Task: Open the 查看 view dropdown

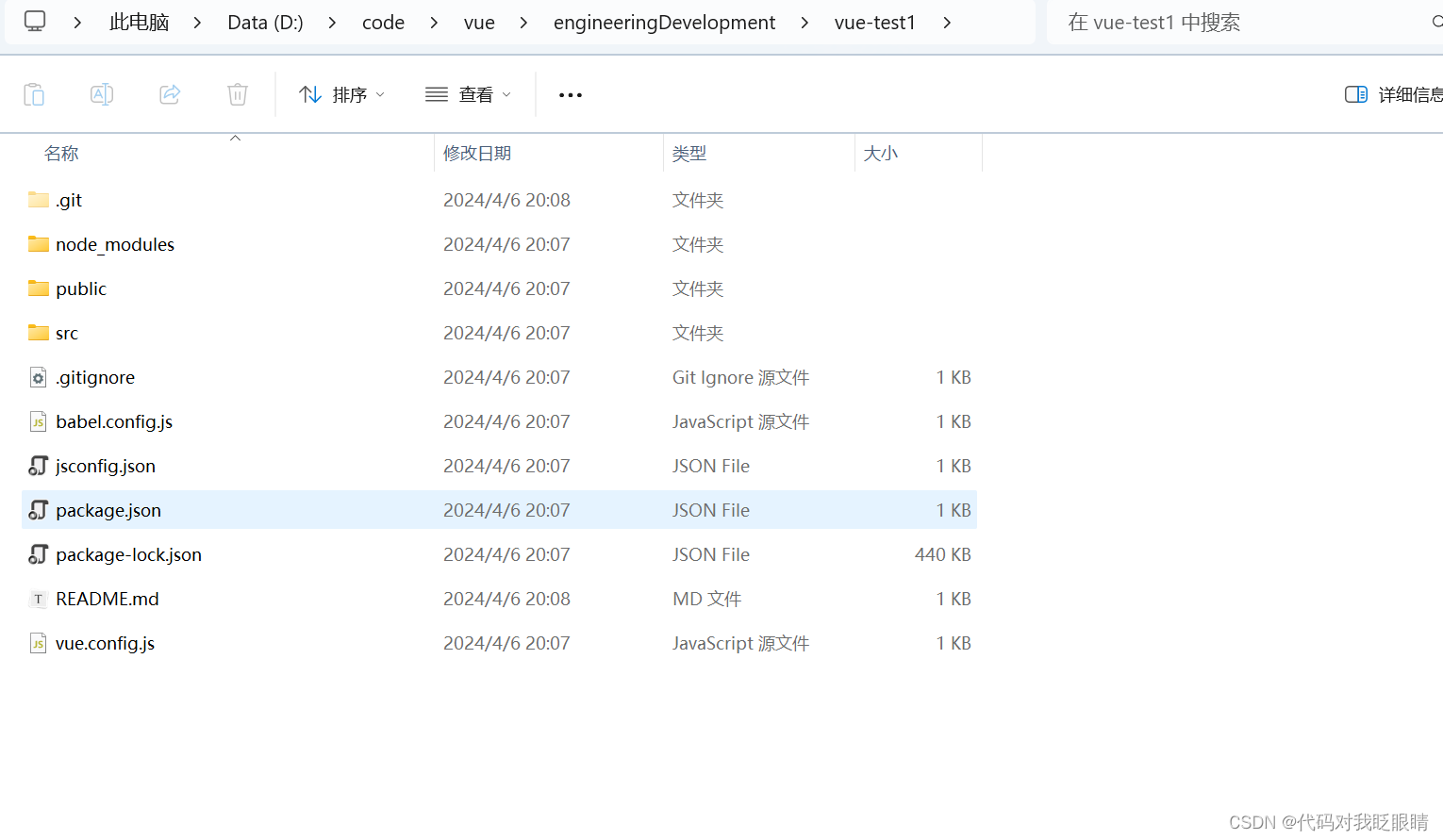Action: pyautogui.click(x=468, y=94)
